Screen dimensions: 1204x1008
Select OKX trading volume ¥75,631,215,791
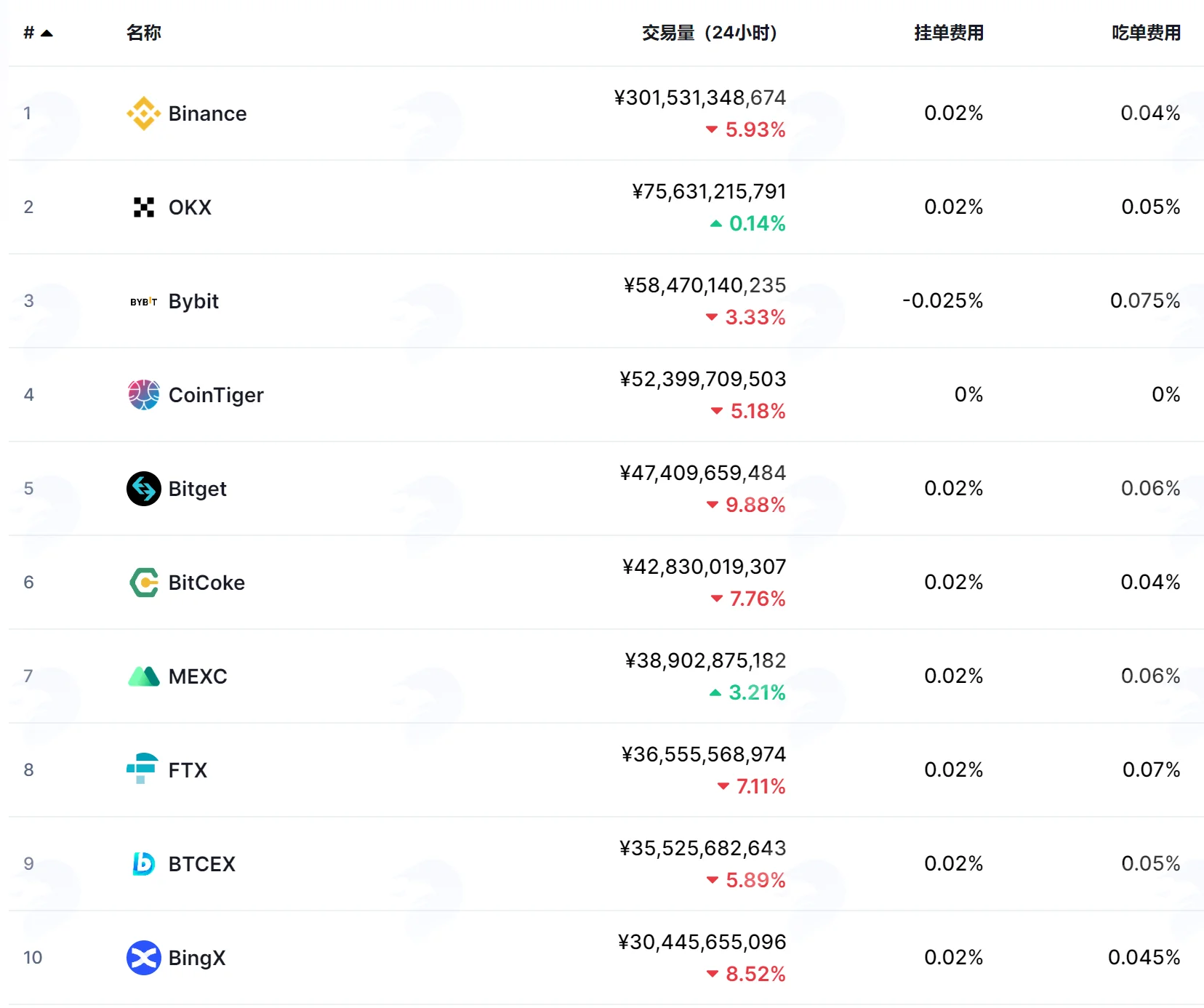click(x=710, y=191)
